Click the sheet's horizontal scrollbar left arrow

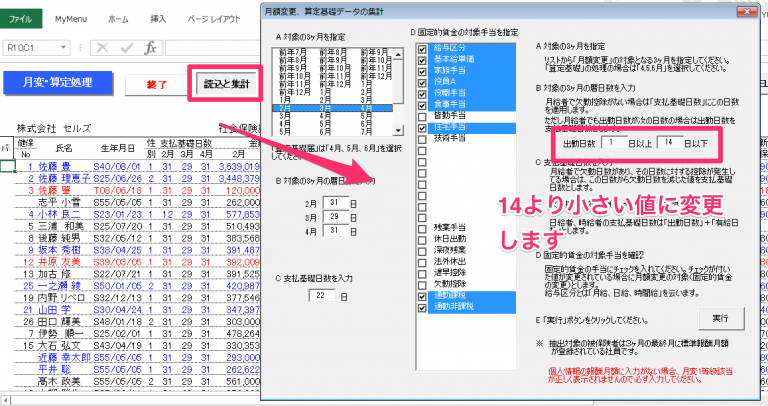point(5,400)
